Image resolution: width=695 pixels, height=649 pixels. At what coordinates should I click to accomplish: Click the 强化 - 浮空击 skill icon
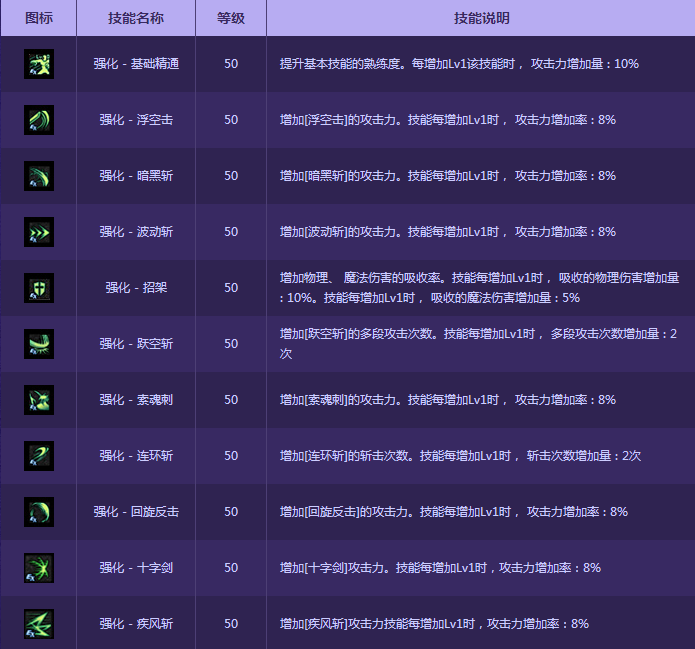pyautogui.click(x=39, y=120)
